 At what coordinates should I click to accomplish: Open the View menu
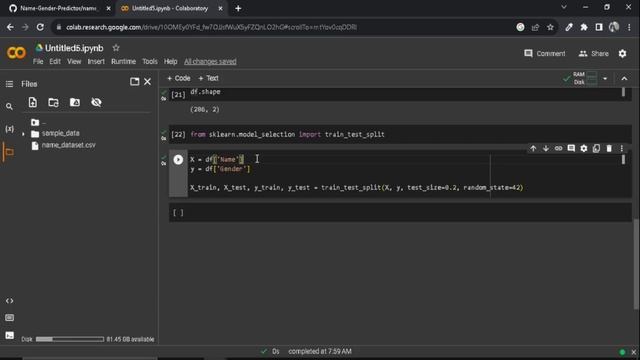[74, 62]
